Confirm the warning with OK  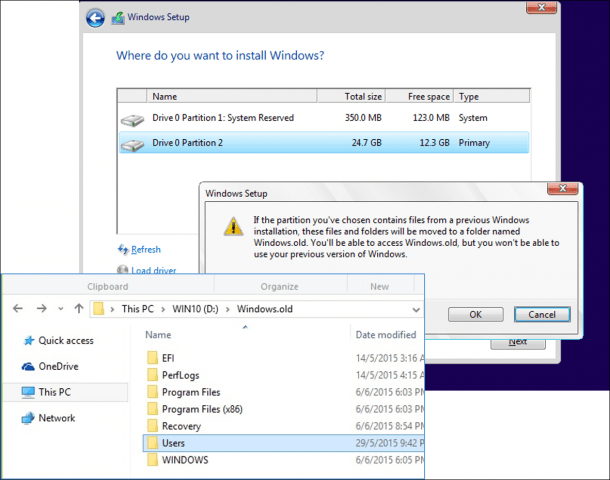point(475,315)
